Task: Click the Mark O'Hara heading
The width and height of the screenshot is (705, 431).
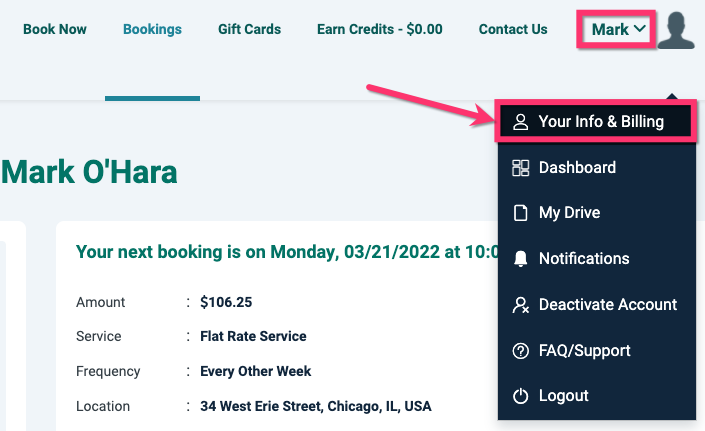Action: click(x=89, y=172)
